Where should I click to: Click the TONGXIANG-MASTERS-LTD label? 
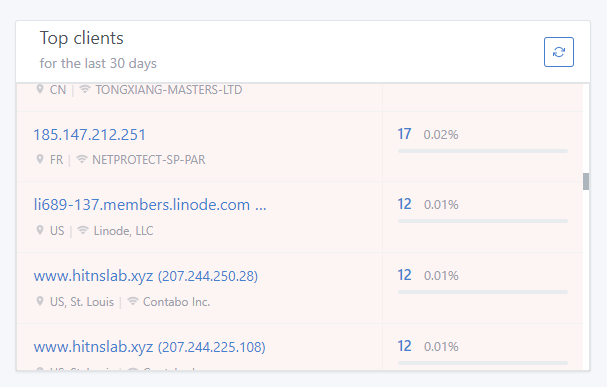coord(169,90)
